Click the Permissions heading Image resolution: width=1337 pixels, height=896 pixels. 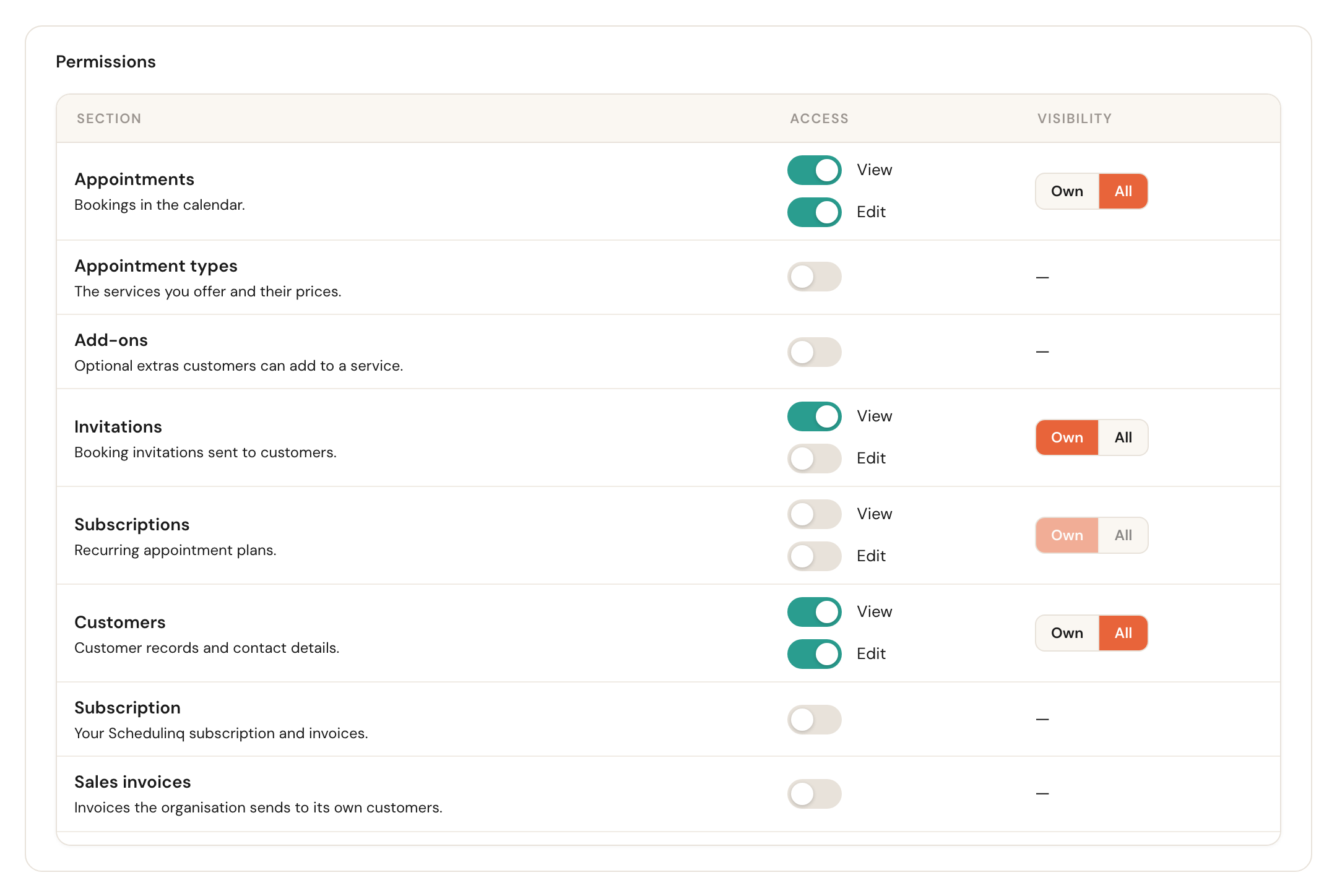(x=106, y=62)
